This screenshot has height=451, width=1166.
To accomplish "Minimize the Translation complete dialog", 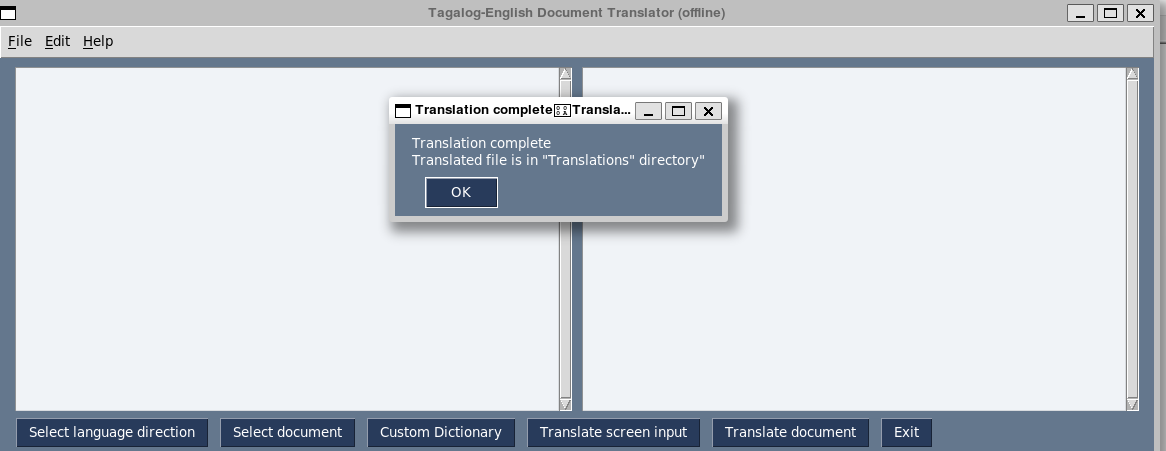I will point(648,111).
